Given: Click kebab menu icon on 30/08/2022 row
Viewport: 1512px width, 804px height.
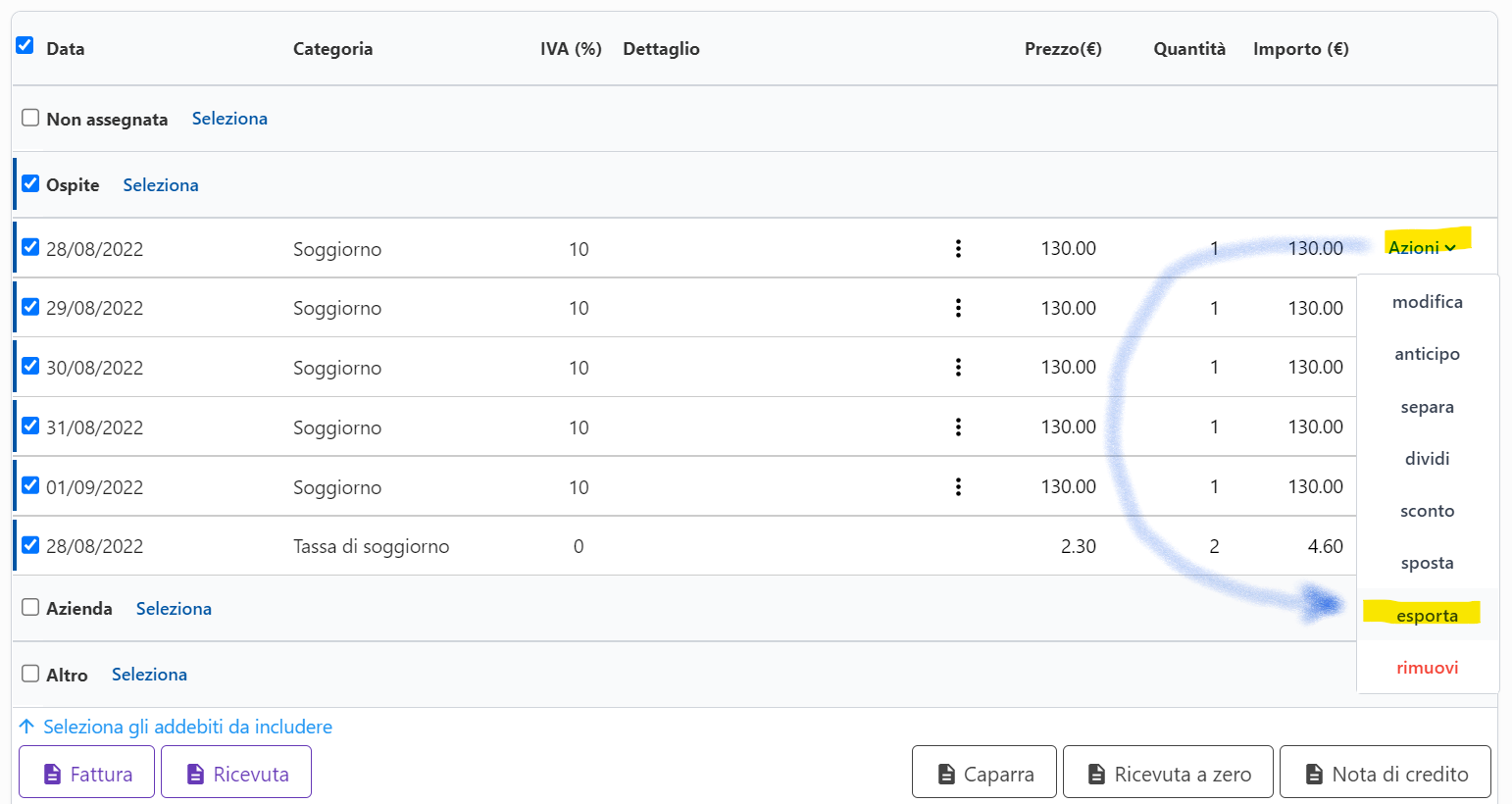Looking at the screenshot, I should (958, 368).
